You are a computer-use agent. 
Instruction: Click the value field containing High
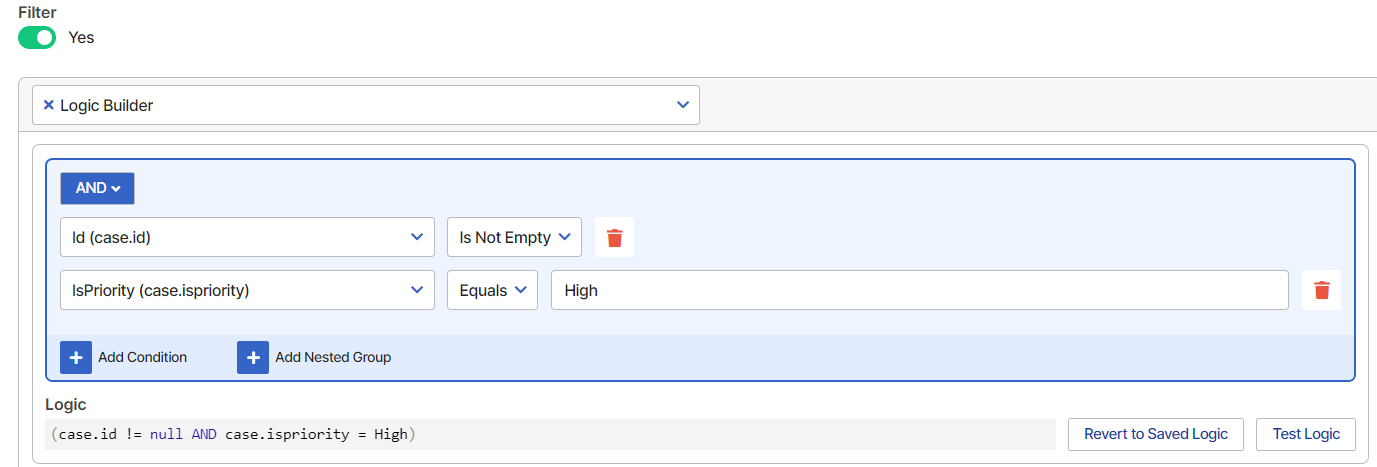(x=919, y=290)
